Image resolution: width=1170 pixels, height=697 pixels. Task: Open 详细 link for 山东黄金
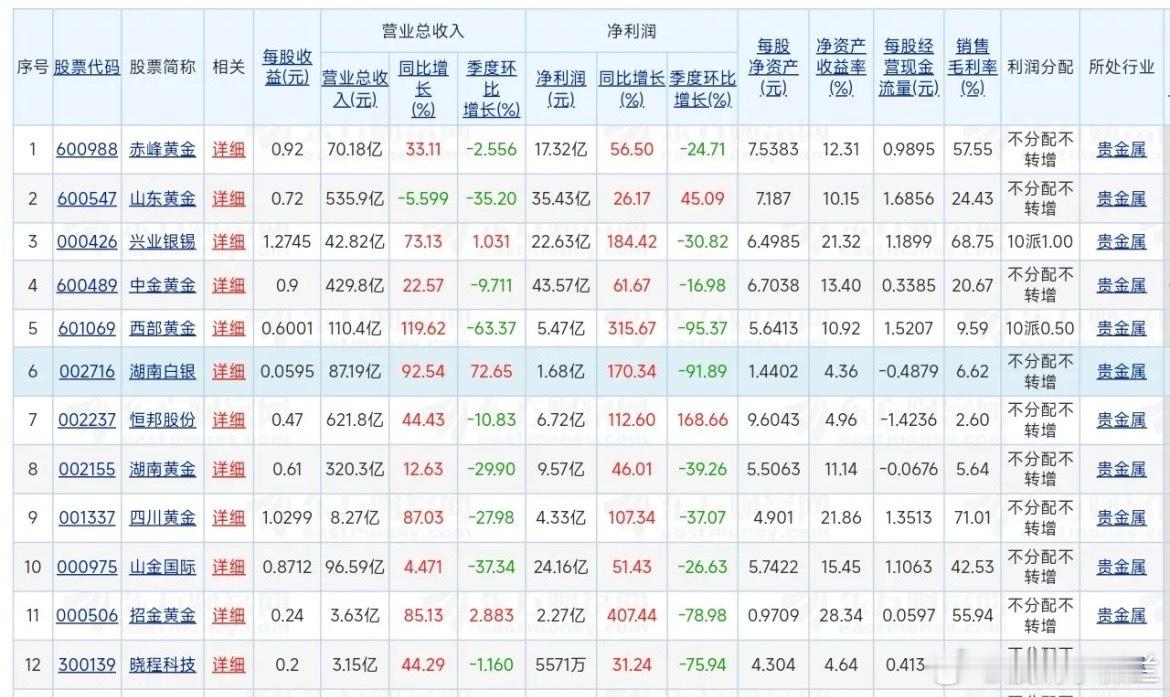click(x=228, y=199)
